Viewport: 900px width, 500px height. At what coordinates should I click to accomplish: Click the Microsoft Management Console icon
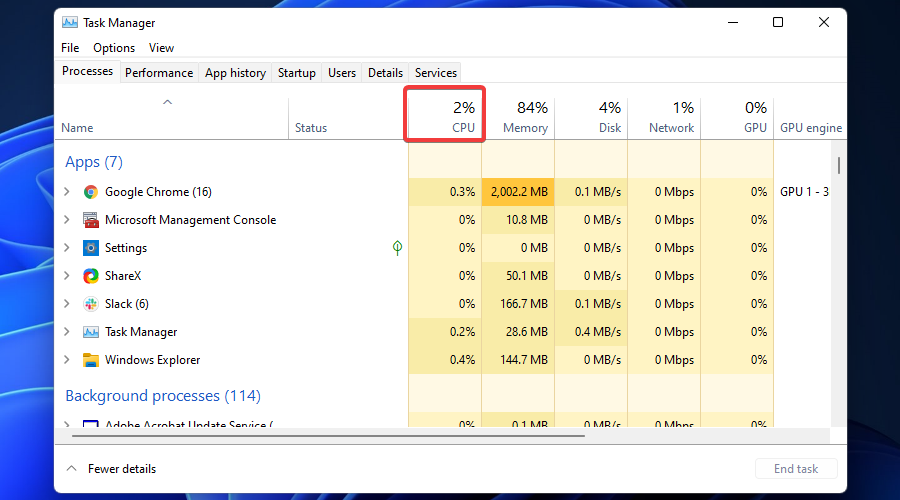[91, 220]
